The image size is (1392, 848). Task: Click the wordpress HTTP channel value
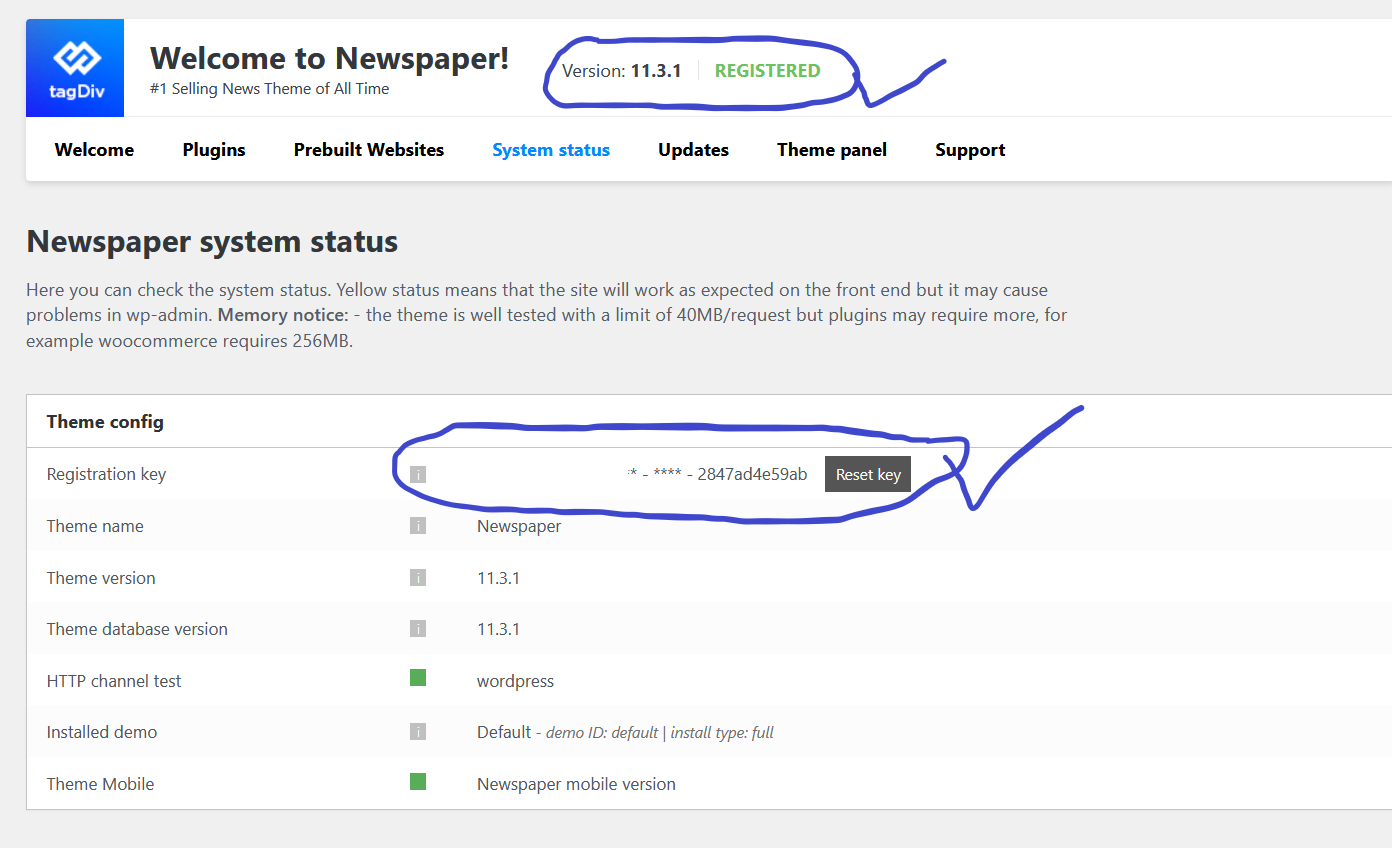515,681
